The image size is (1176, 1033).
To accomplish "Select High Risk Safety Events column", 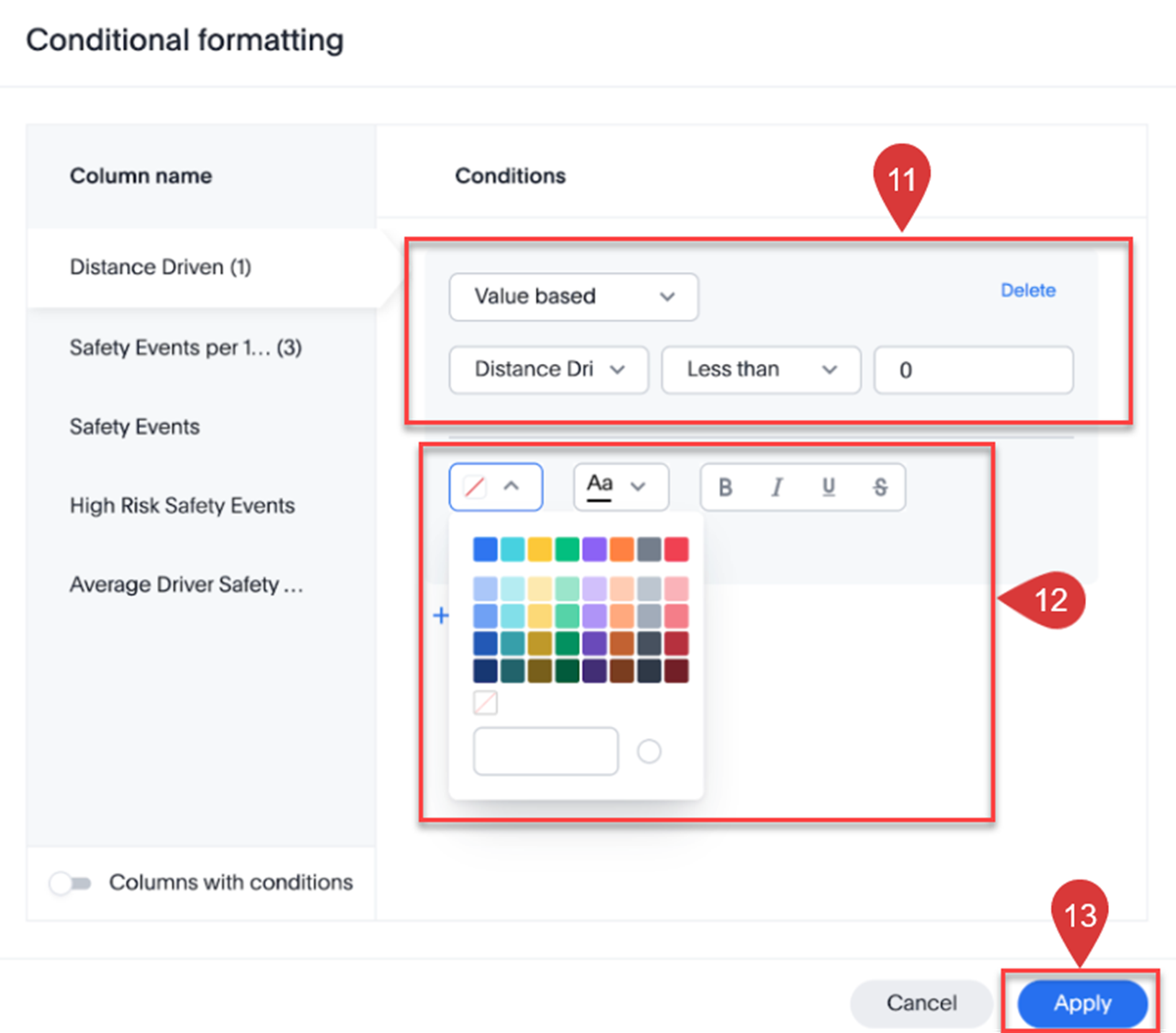I will (x=182, y=505).
